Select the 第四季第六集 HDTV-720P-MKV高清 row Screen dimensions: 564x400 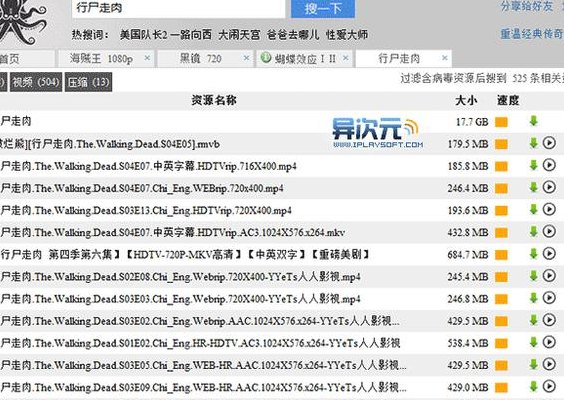(x=281, y=255)
